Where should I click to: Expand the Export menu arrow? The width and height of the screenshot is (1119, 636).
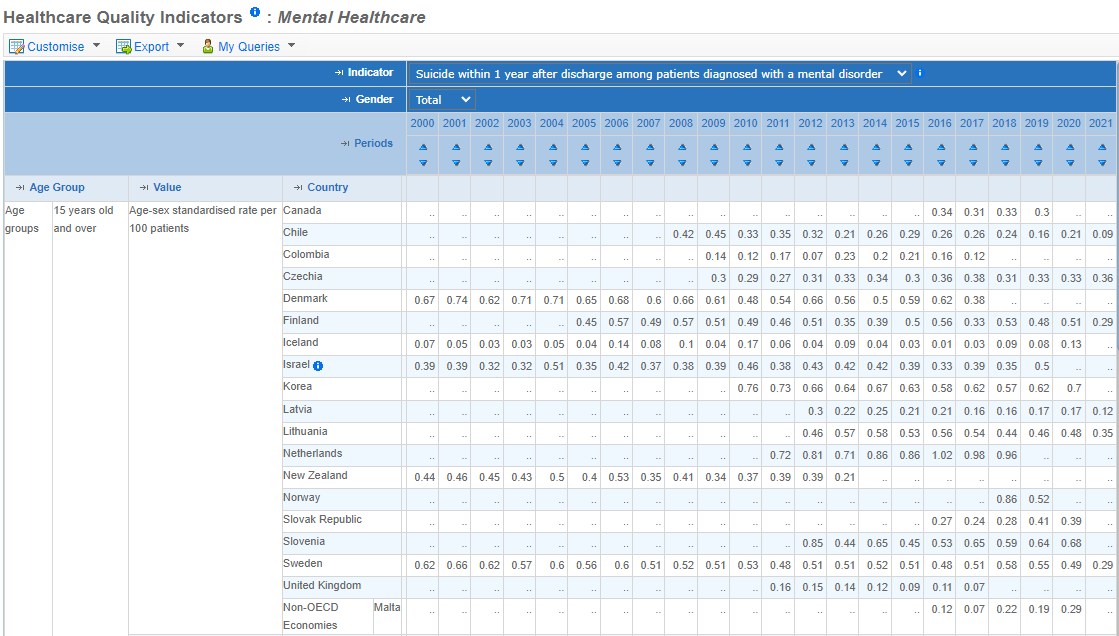pos(181,46)
